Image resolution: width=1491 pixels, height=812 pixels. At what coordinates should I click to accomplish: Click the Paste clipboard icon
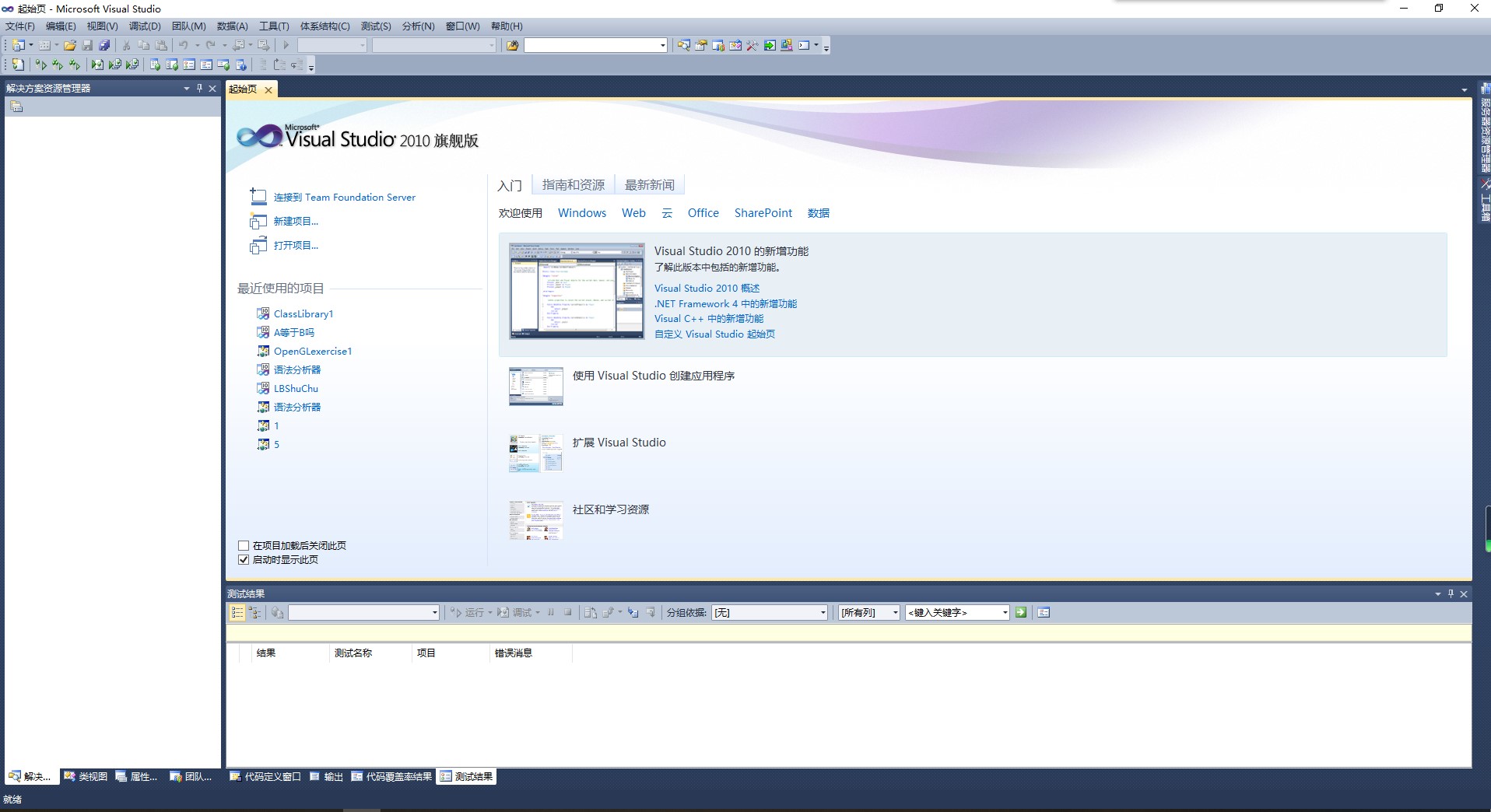pos(161,45)
